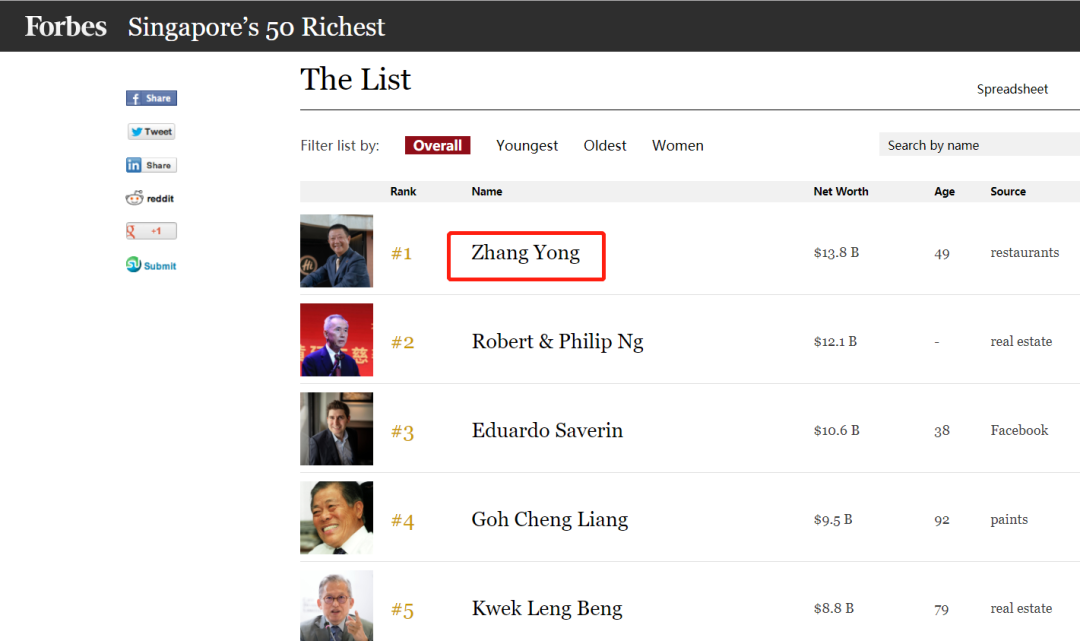Sort list by Net Worth column header
This screenshot has height=641, width=1080.
(841, 191)
